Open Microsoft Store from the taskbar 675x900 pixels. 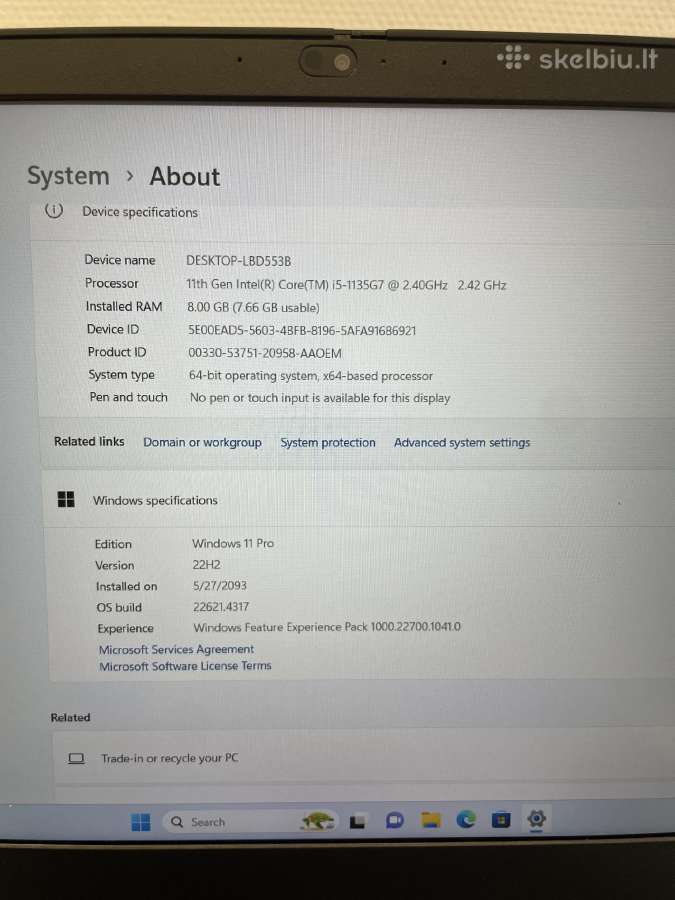[501, 820]
